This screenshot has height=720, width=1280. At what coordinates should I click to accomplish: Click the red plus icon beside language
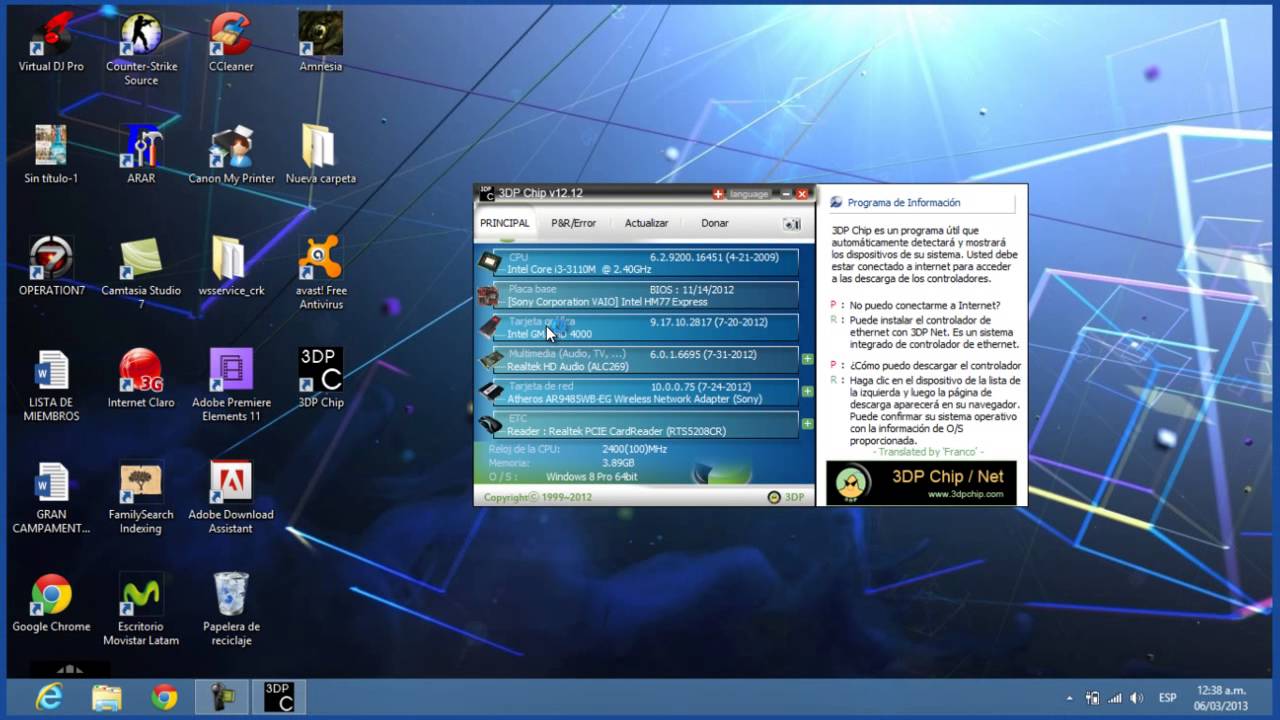pos(718,194)
